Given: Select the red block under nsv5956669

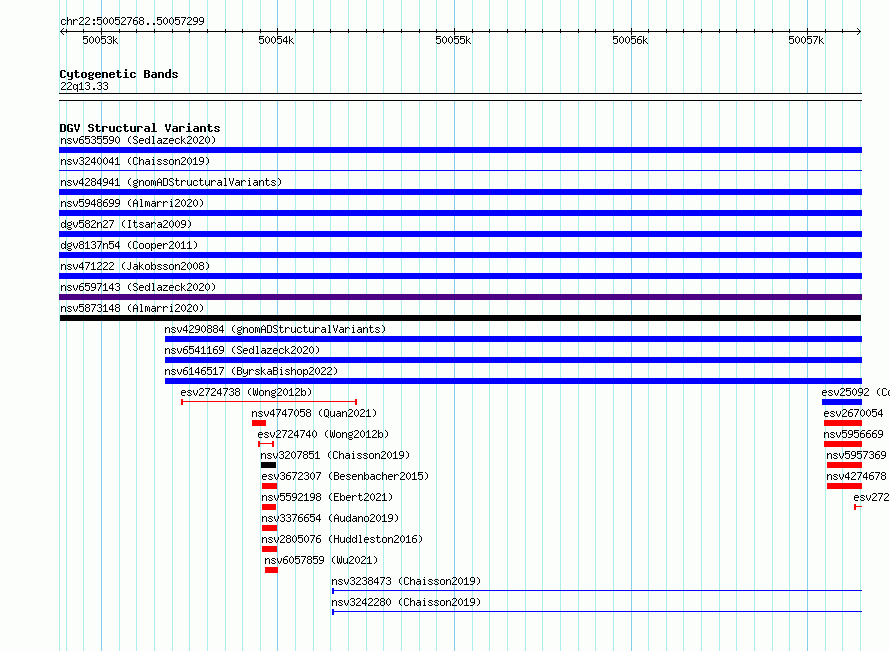Looking at the screenshot, I should click(843, 444).
